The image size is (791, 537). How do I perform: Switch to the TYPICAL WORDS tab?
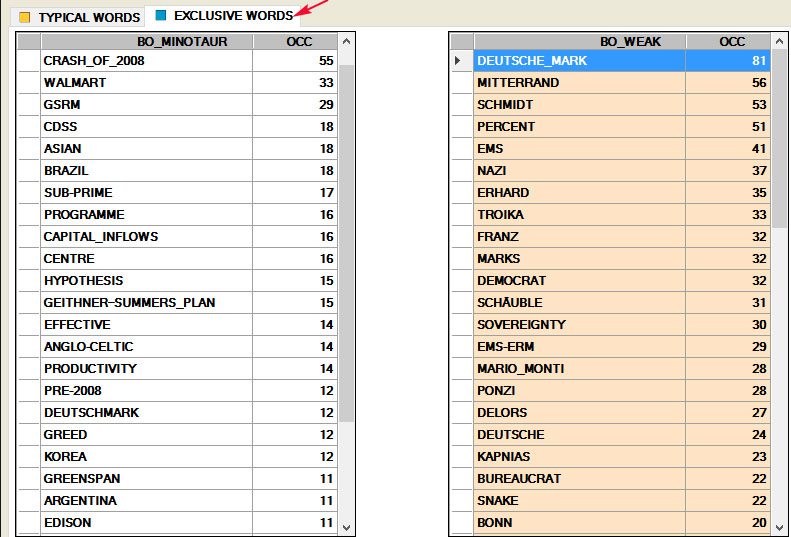coord(80,17)
